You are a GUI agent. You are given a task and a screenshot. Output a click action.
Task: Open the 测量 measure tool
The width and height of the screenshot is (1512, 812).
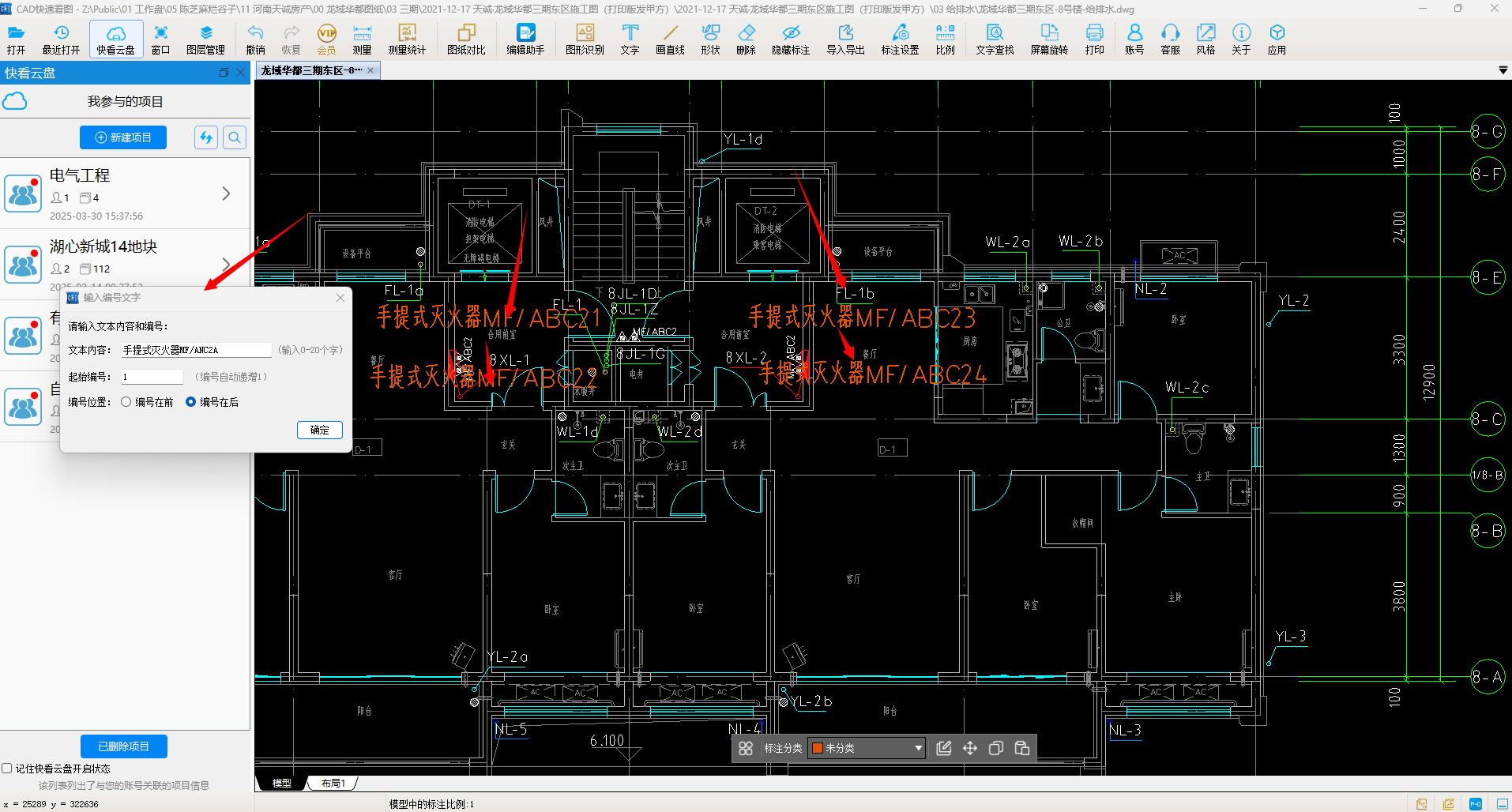(x=362, y=39)
